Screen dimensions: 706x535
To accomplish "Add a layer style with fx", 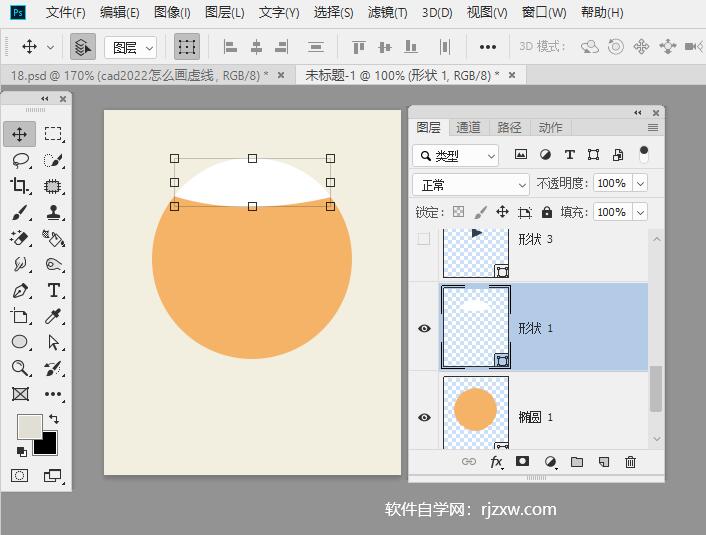I will (x=496, y=462).
